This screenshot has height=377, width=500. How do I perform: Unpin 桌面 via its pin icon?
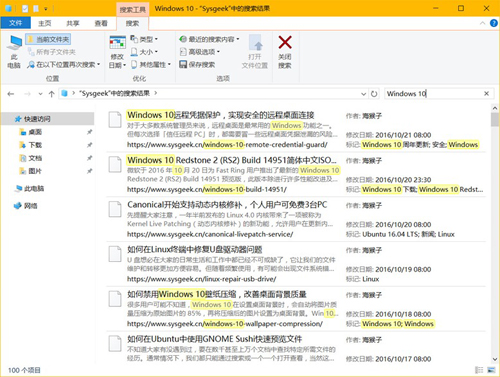point(89,132)
